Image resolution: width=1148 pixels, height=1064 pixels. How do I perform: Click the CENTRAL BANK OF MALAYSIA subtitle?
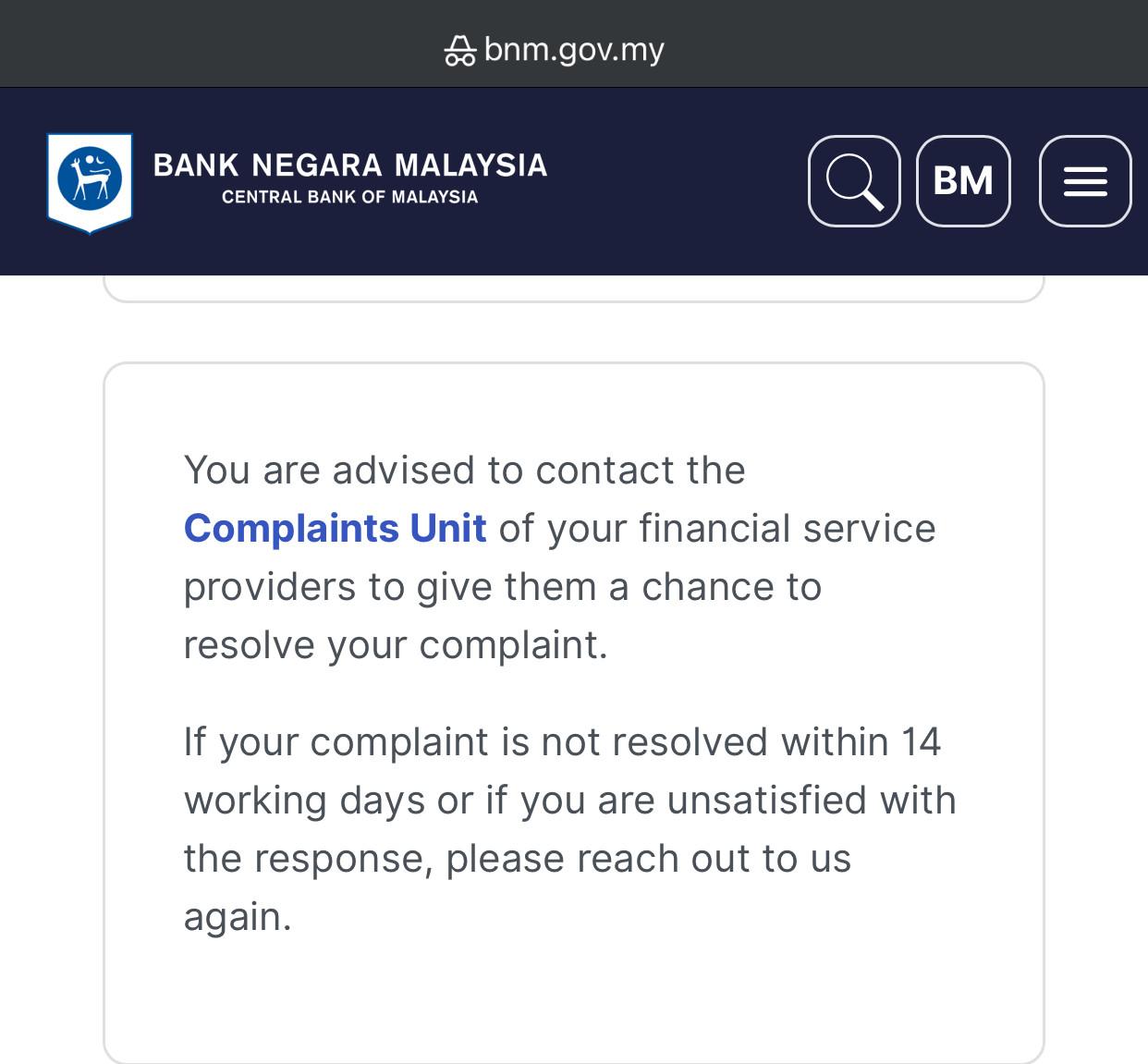[x=350, y=197]
